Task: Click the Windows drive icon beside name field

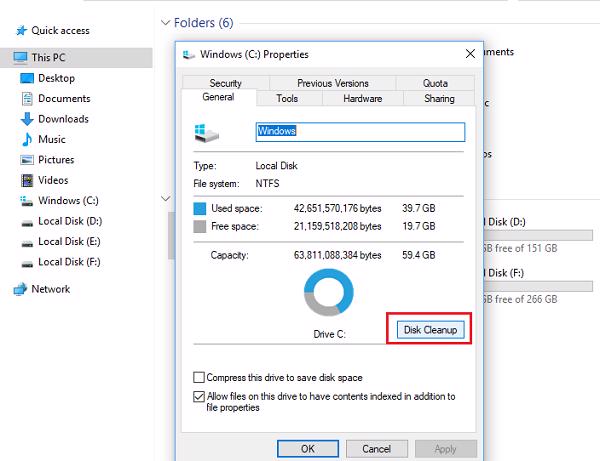Action: [x=207, y=133]
